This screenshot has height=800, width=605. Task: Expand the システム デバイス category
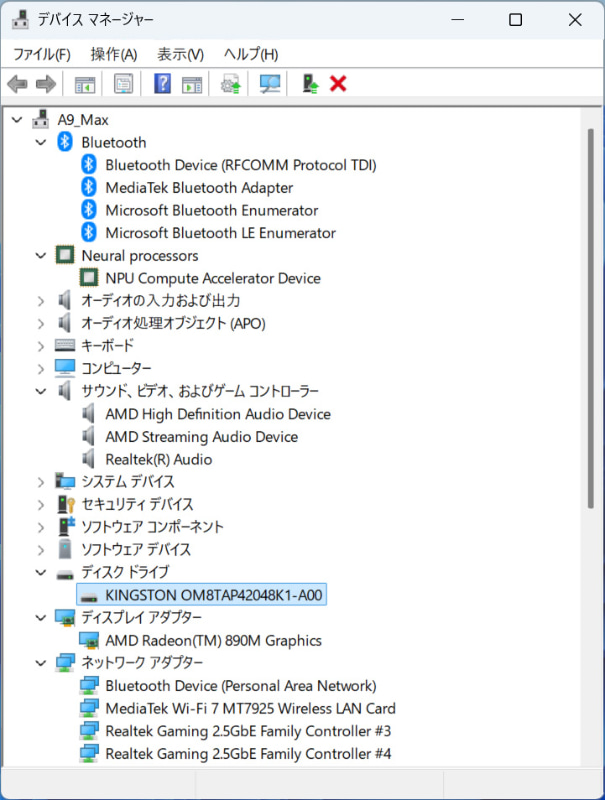pyautogui.click(x=41, y=482)
